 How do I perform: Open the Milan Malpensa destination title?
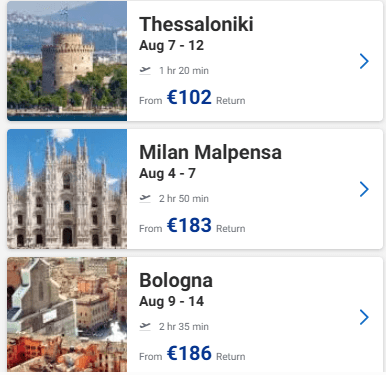pyautogui.click(x=210, y=152)
